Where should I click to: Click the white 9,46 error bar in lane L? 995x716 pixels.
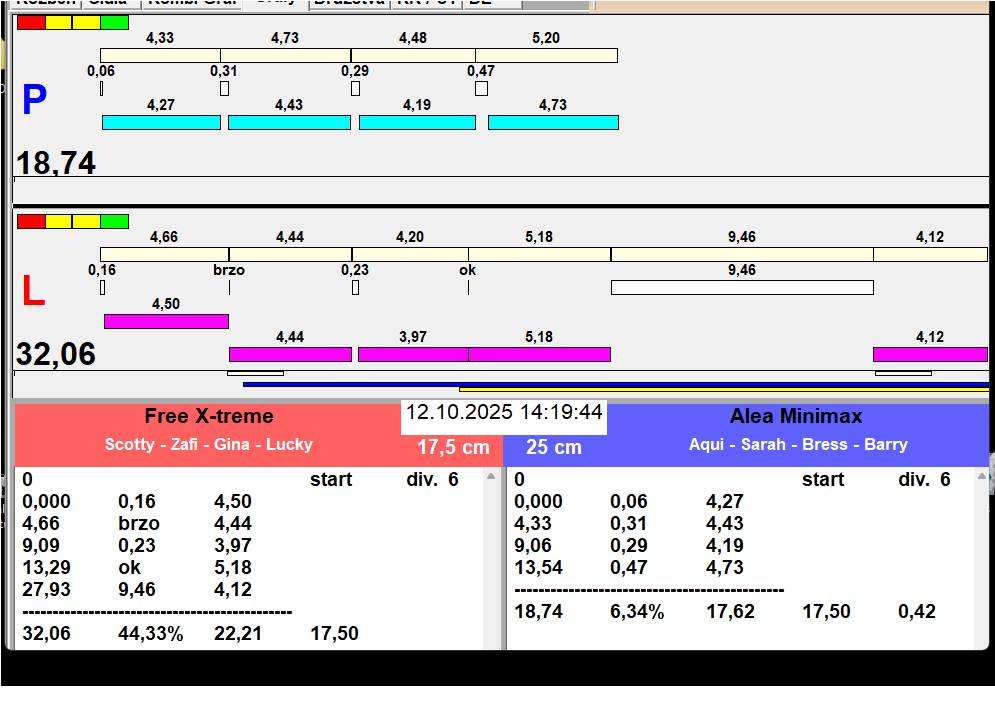pyautogui.click(x=741, y=288)
